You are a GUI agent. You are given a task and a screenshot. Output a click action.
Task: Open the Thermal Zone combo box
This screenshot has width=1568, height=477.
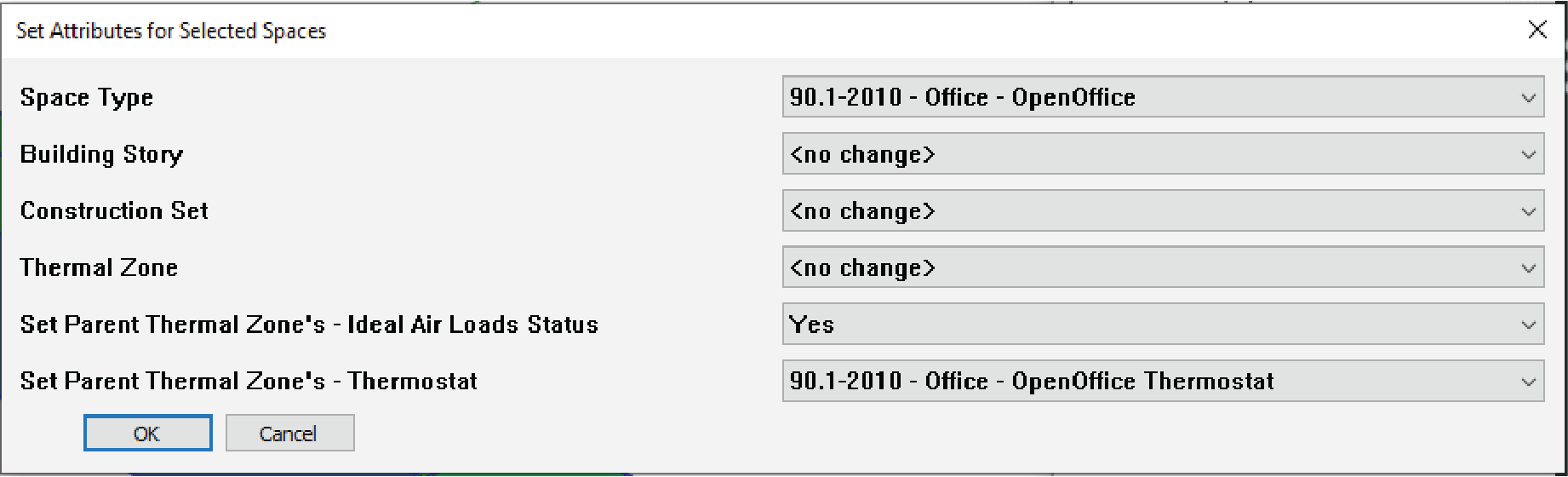pyautogui.click(x=1162, y=268)
